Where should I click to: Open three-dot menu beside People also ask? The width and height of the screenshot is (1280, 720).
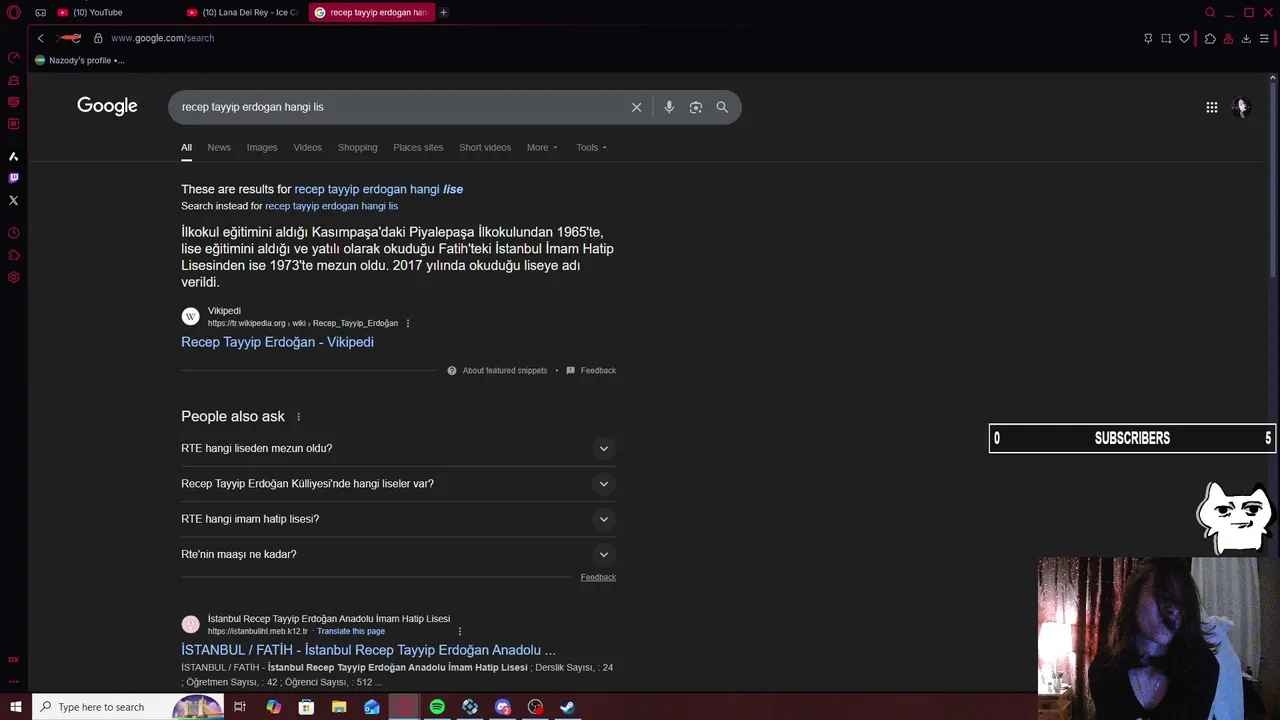coord(298,417)
